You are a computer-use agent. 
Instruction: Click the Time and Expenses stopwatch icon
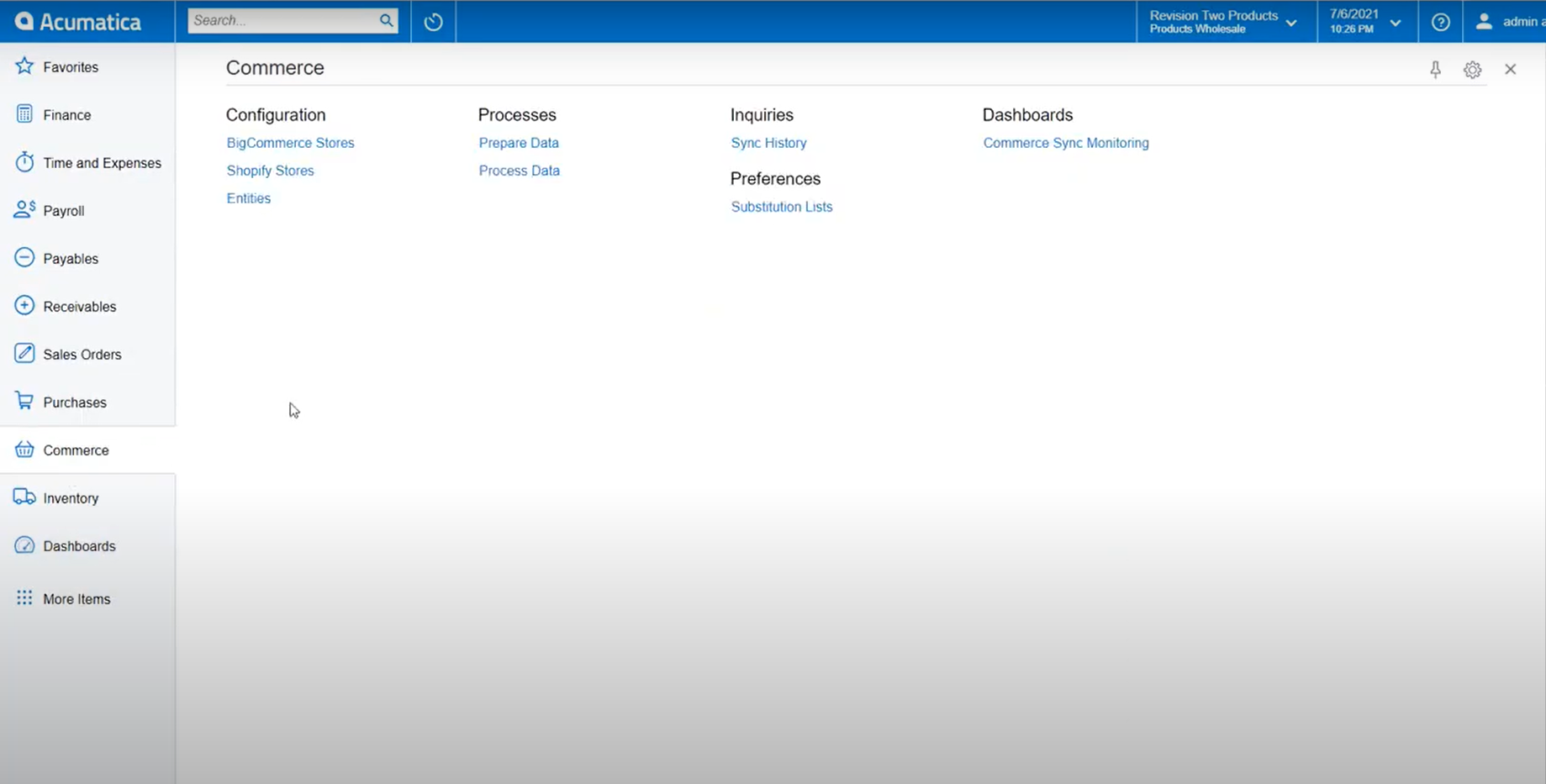24,162
